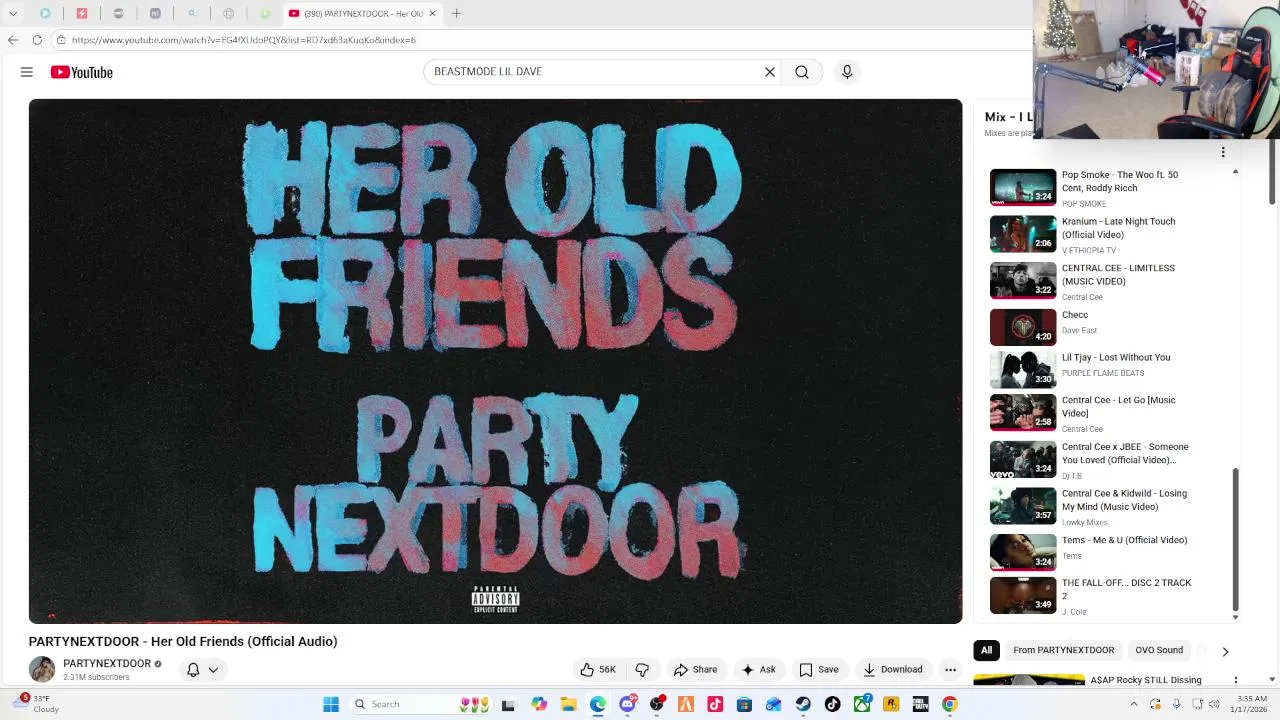Launch TikTok from the taskbar
Screen dimensions: 1280x720
(832, 704)
